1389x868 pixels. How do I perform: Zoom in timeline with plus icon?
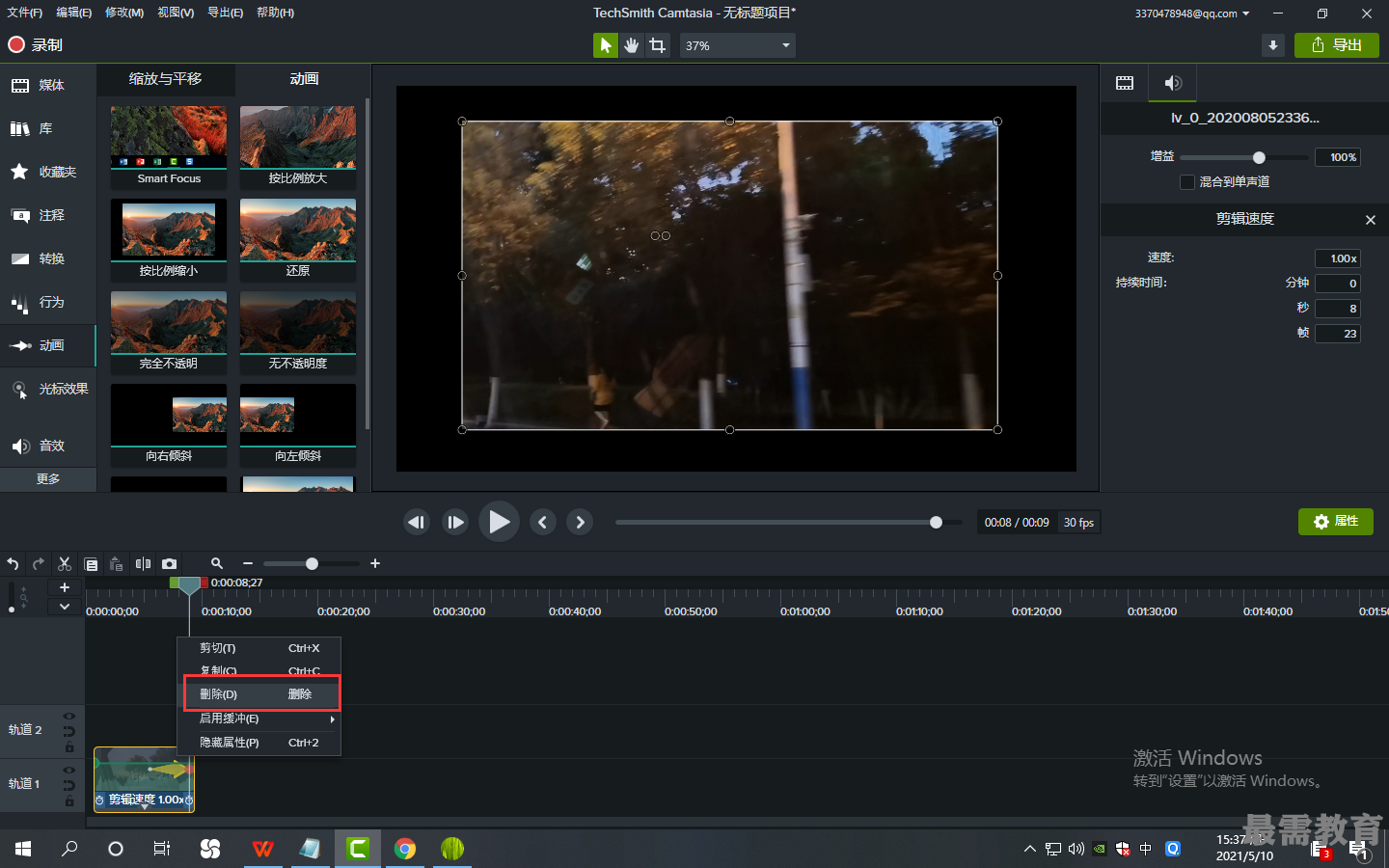click(x=375, y=563)
